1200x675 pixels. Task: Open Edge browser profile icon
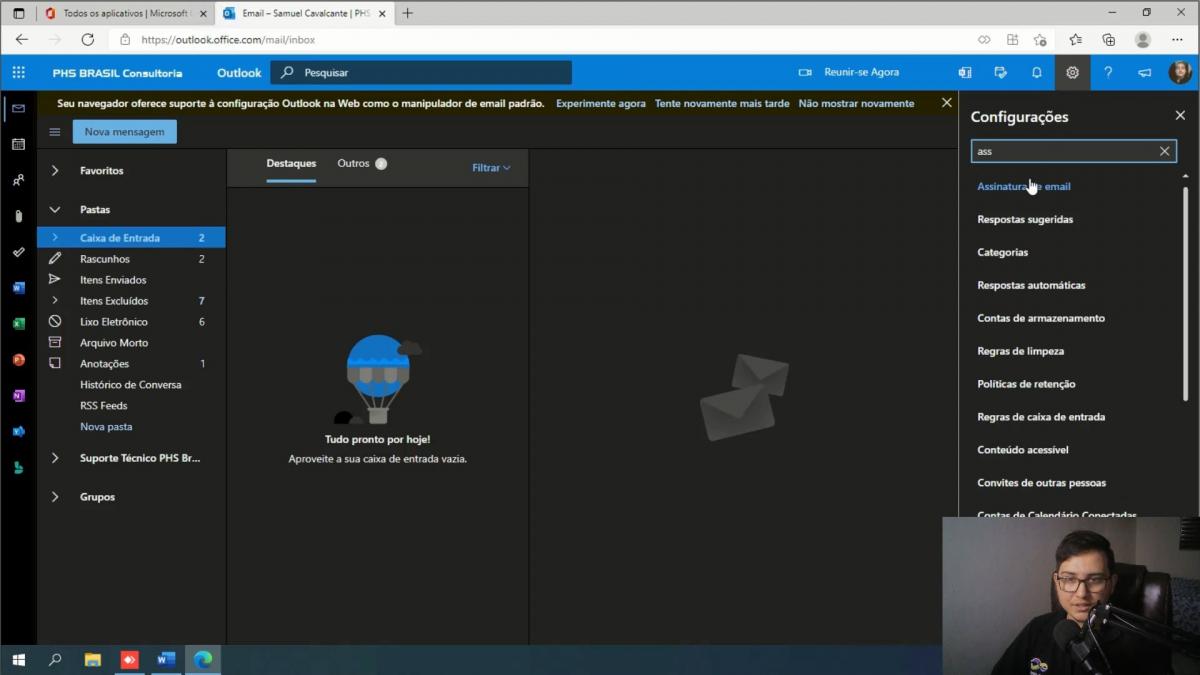[x=1142, y=40]
